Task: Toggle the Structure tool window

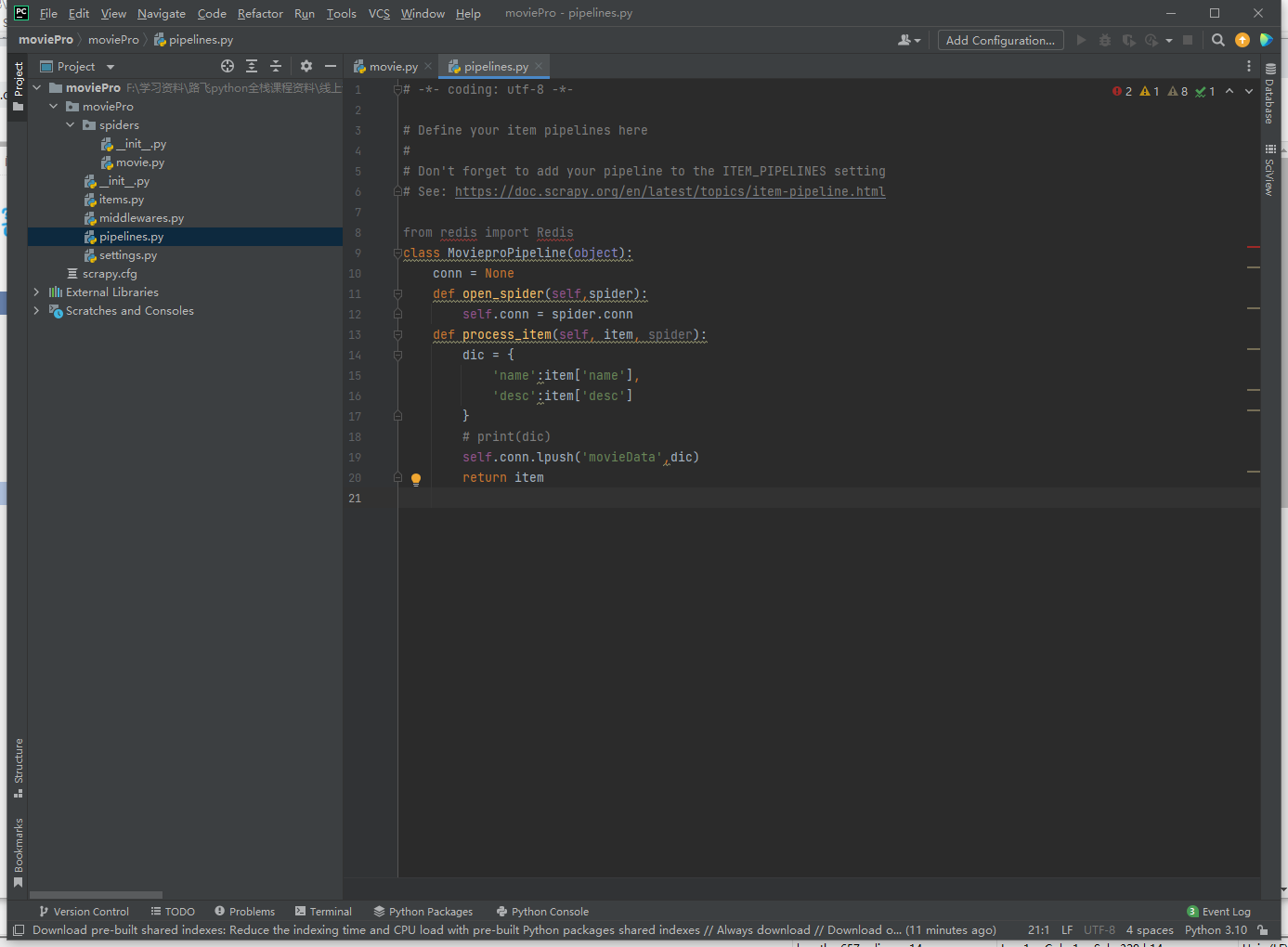Action: point(18,768)
